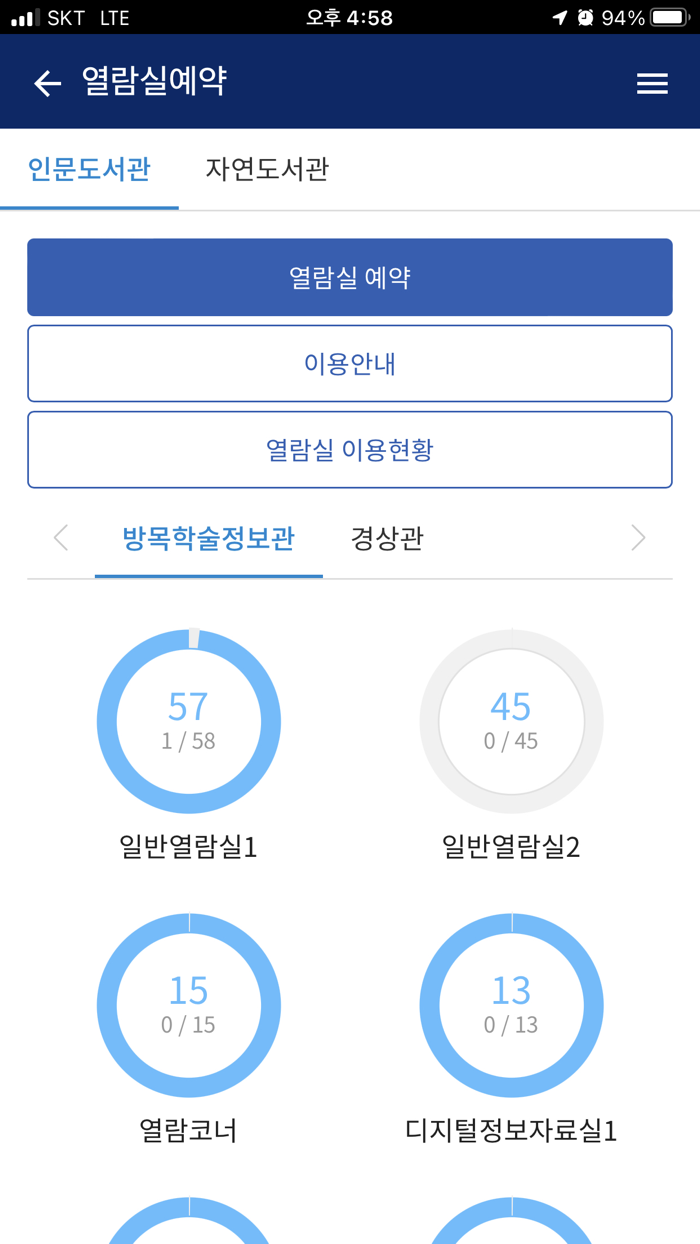Image resolution: width=700 pixels, height=1244 pixels.
Task: Tap the battery indicator showing 94%
Action: coord(668,17)
